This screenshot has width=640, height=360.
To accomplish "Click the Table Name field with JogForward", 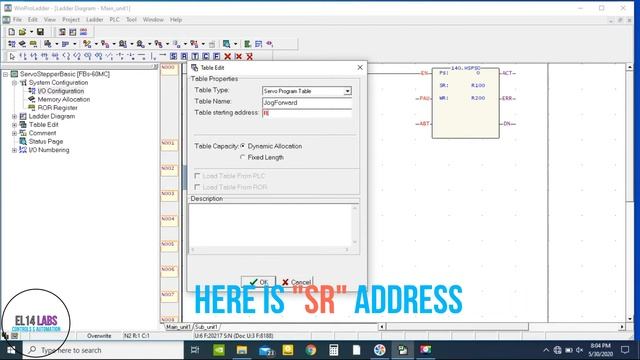I will point(307,103).
